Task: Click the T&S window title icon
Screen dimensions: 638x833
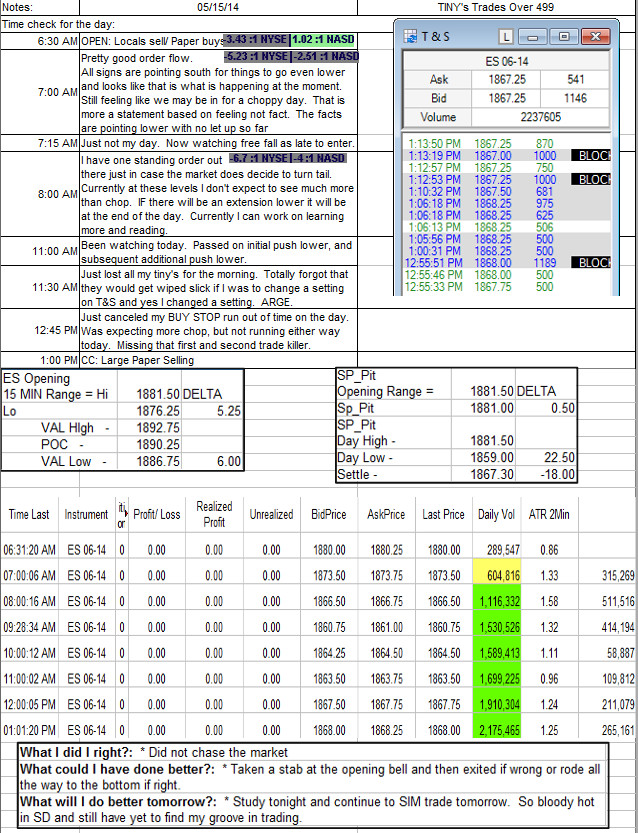Action: coord(411,37)
